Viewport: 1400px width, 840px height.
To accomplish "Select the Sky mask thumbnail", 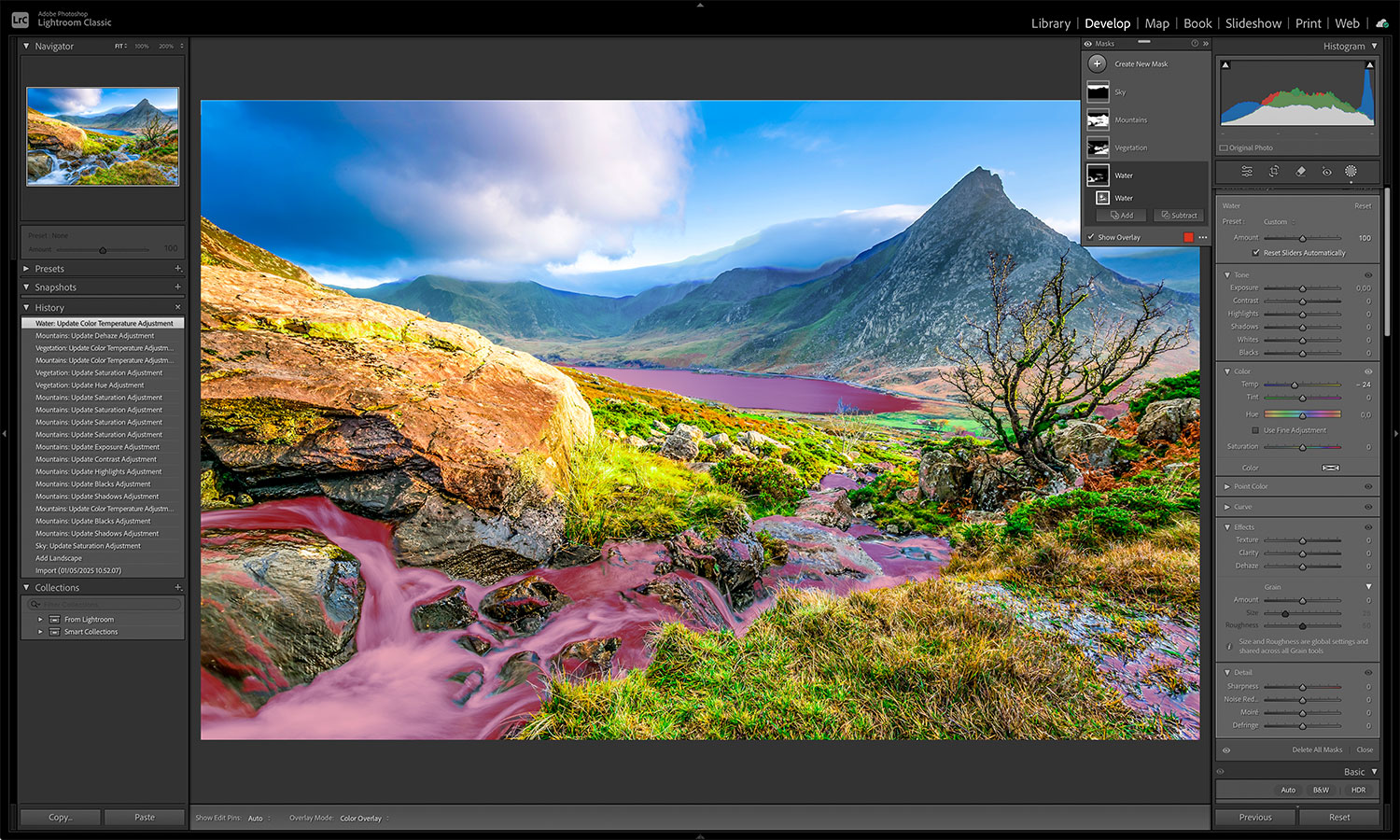I will click(x=1099, y=91).
